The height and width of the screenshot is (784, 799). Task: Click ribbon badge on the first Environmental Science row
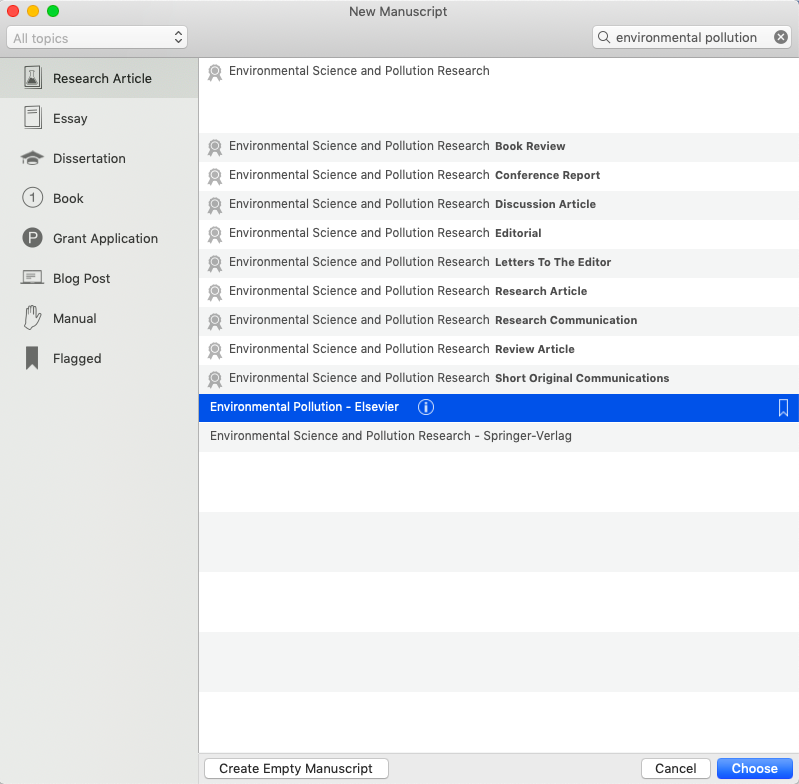click(215, 73)
